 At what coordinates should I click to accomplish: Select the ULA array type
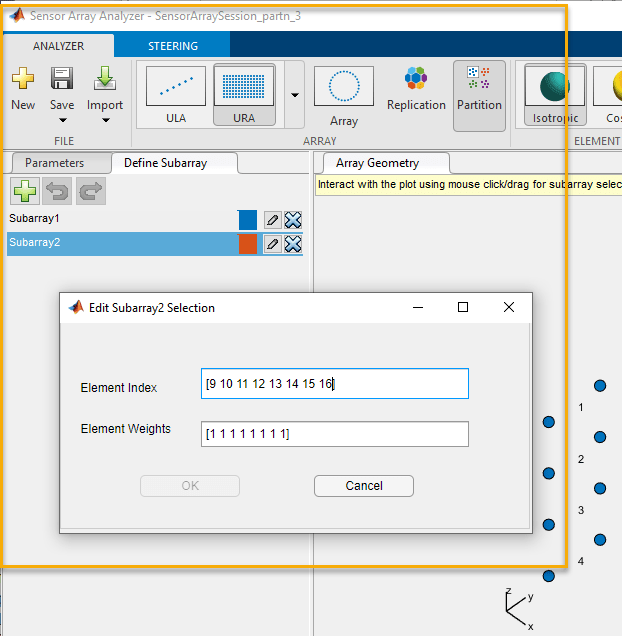[176, 96]
